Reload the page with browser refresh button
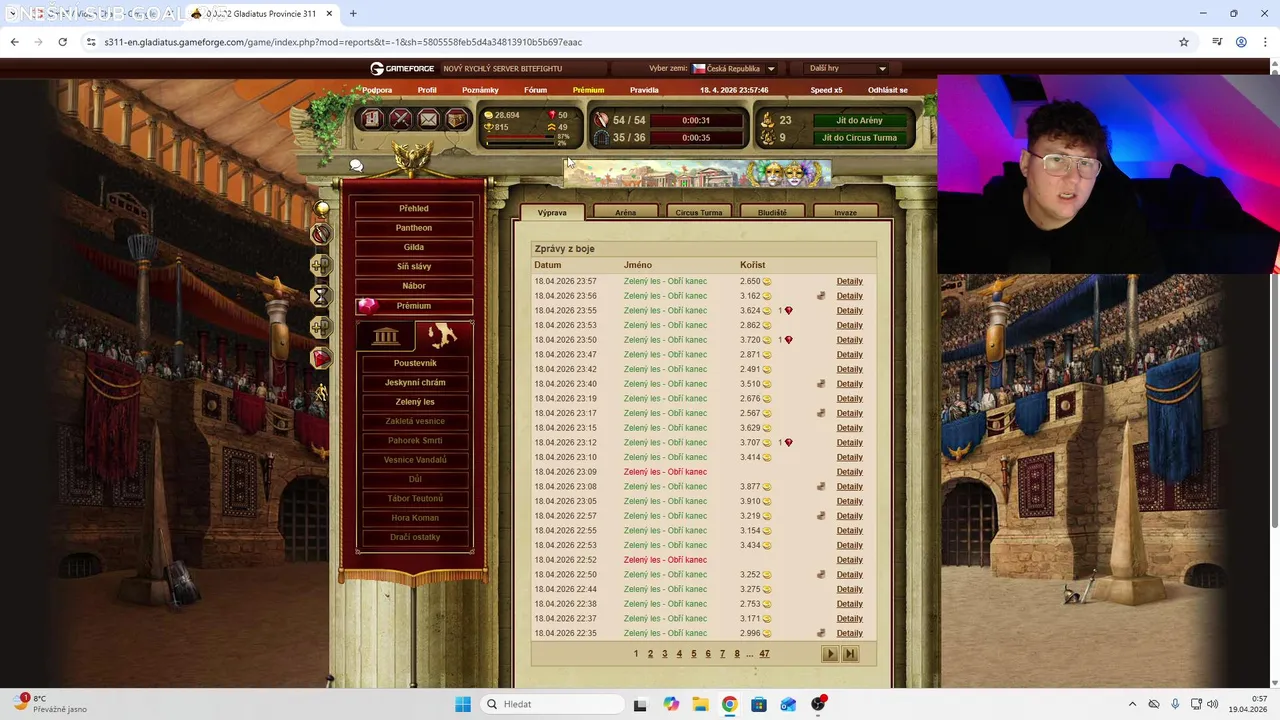Image resolution: width=1280 pixels, height=720 pixels. tap(62, 42)
